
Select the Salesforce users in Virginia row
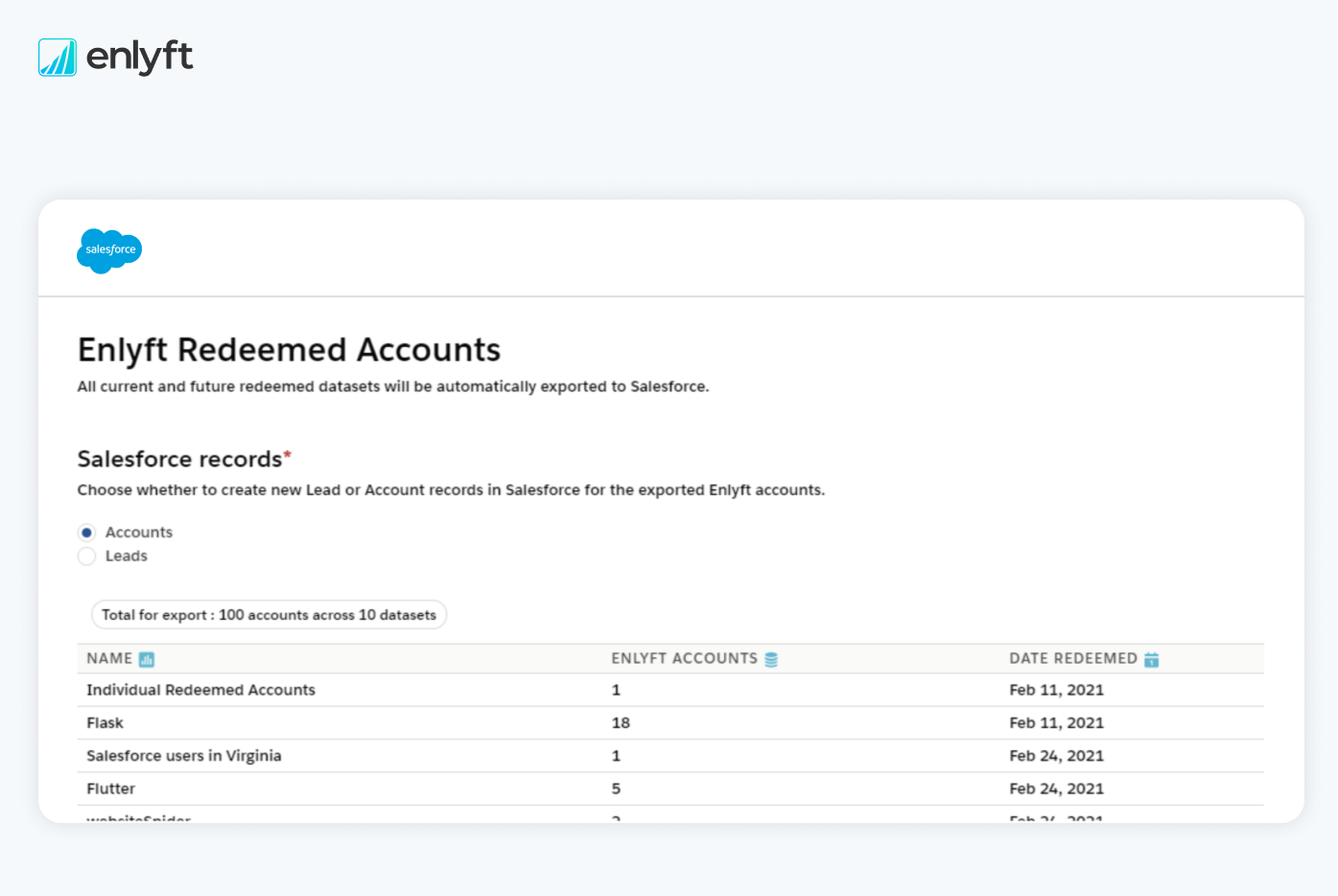click(184, 756)
